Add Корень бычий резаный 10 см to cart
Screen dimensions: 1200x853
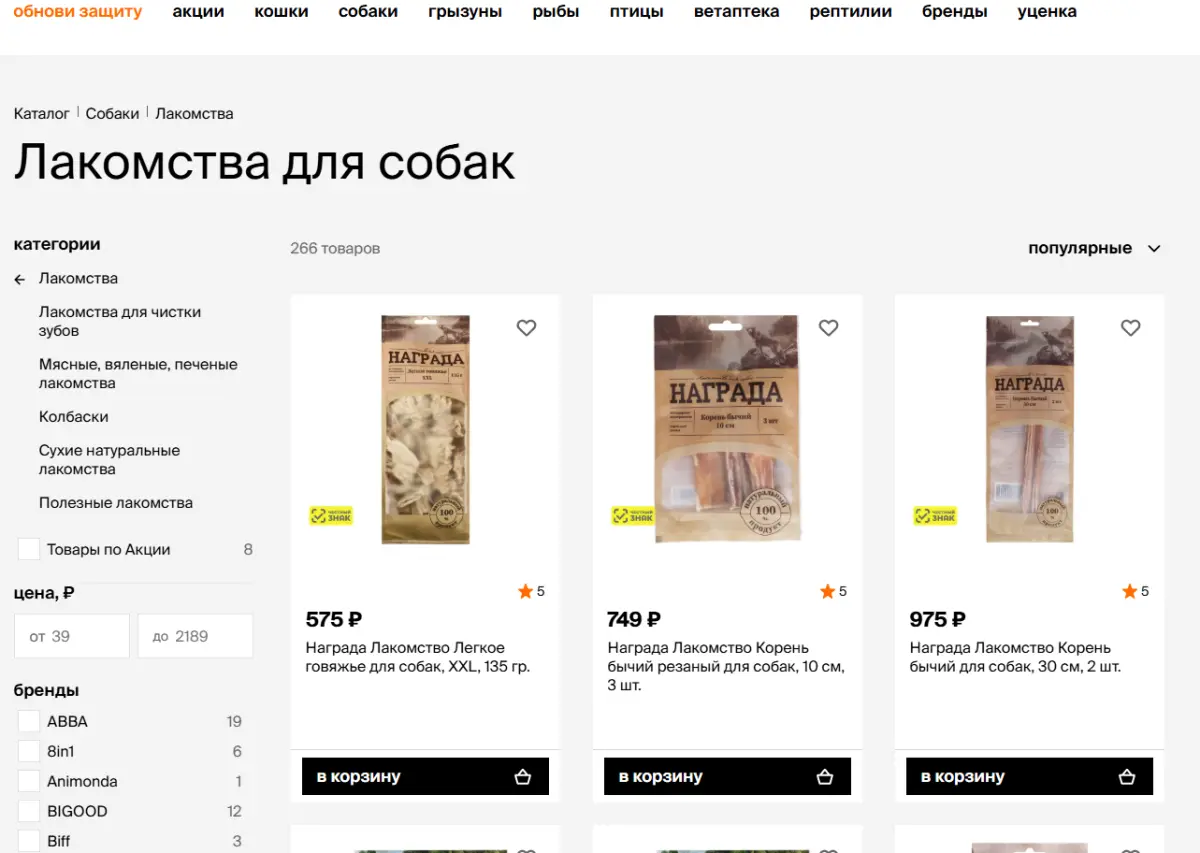click(727, 776)
